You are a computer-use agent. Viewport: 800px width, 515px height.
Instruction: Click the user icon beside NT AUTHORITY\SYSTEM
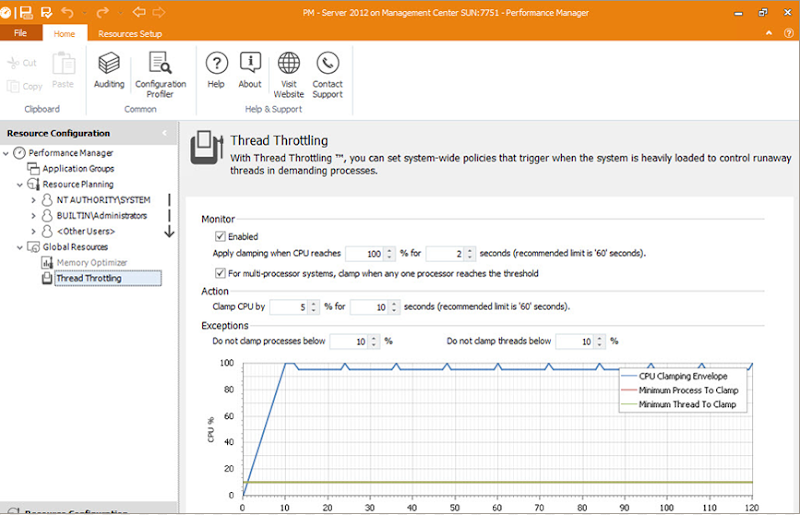[x=47, y=200]
